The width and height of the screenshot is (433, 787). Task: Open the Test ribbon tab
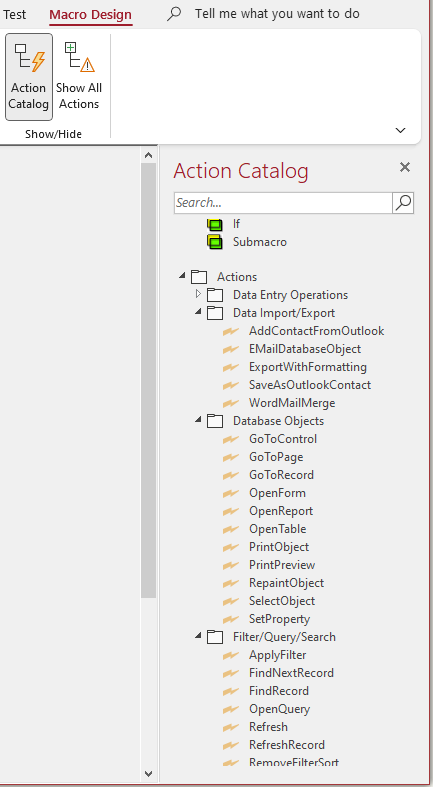tap(14, 15)
